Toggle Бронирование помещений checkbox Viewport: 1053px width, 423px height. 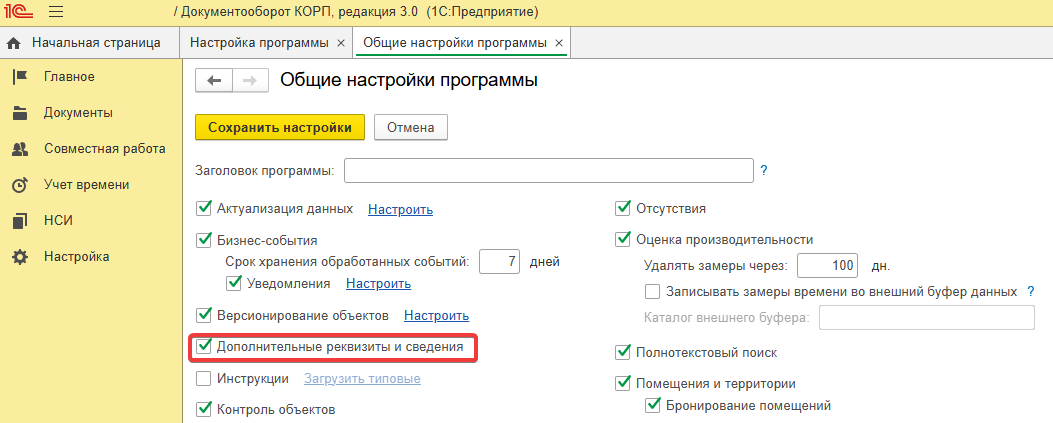(652, 406)
